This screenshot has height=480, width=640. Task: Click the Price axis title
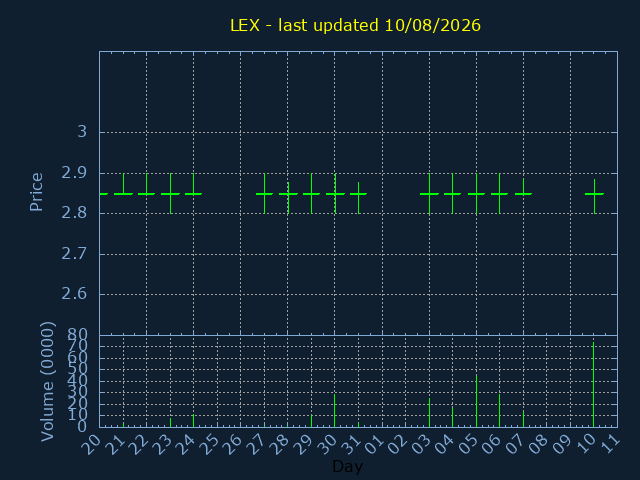pyautogui.click(x=36, y=192)
